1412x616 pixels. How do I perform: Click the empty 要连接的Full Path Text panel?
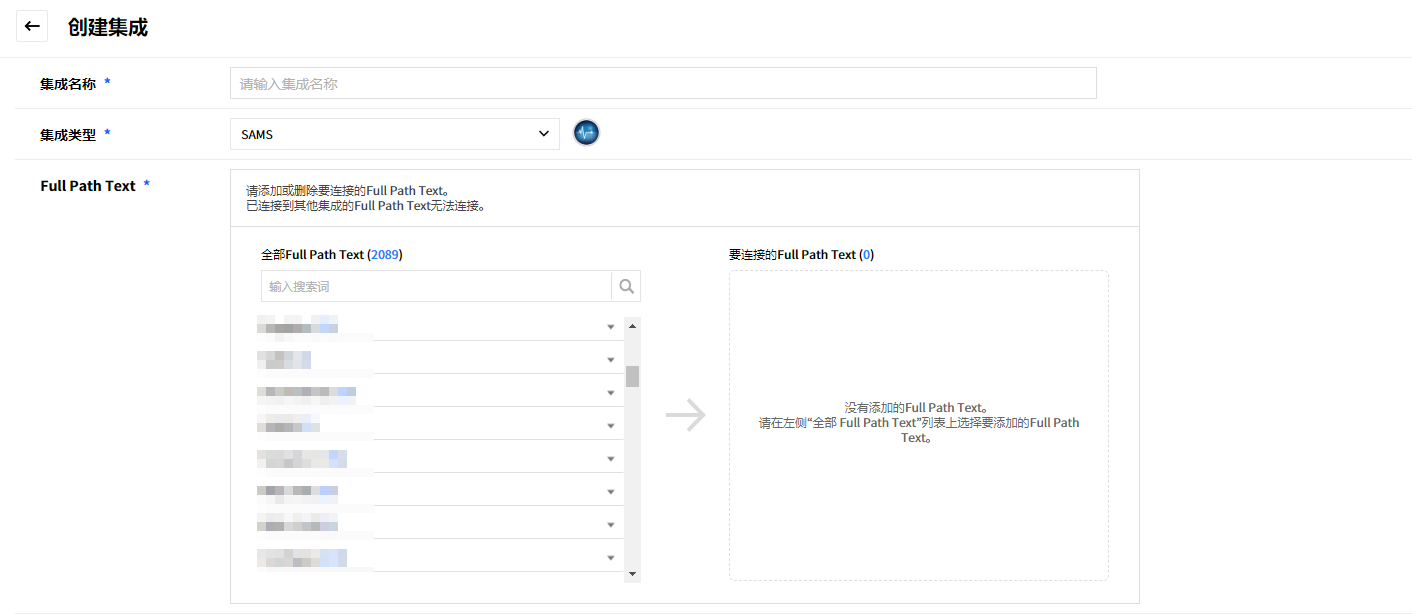pos(918,500)
